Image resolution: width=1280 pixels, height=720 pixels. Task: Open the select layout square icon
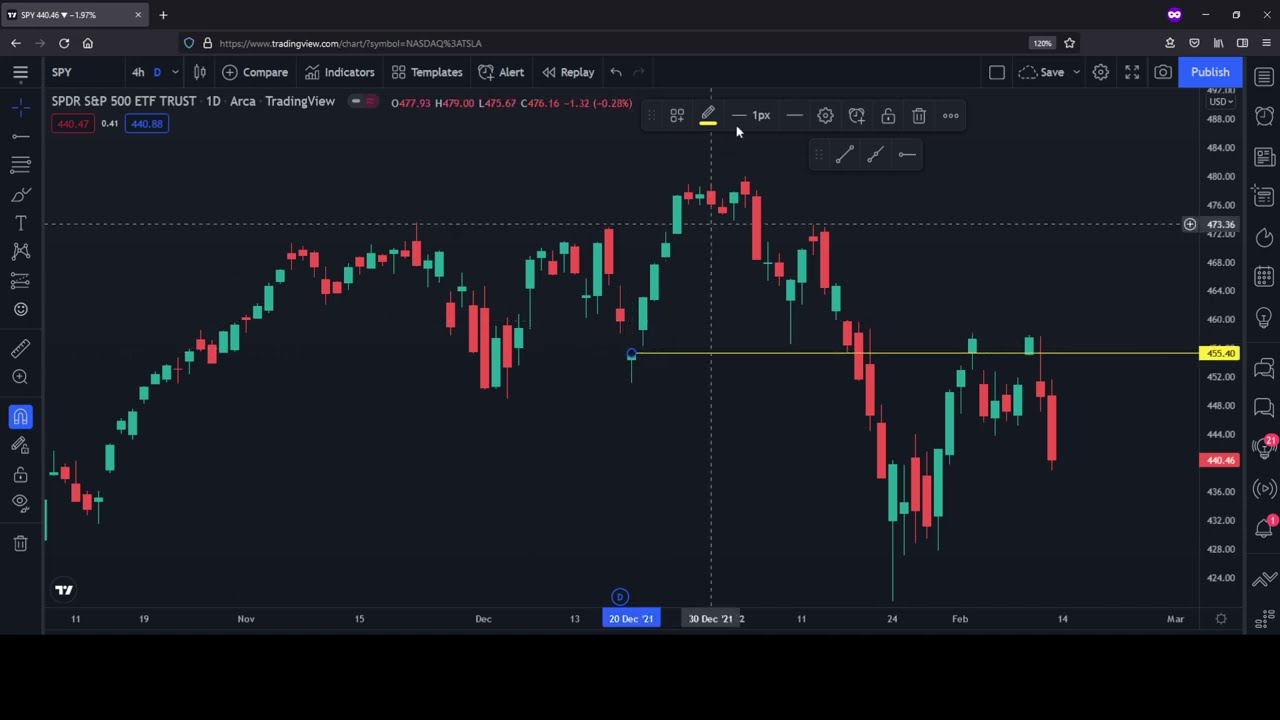click(x=996, y=72)
